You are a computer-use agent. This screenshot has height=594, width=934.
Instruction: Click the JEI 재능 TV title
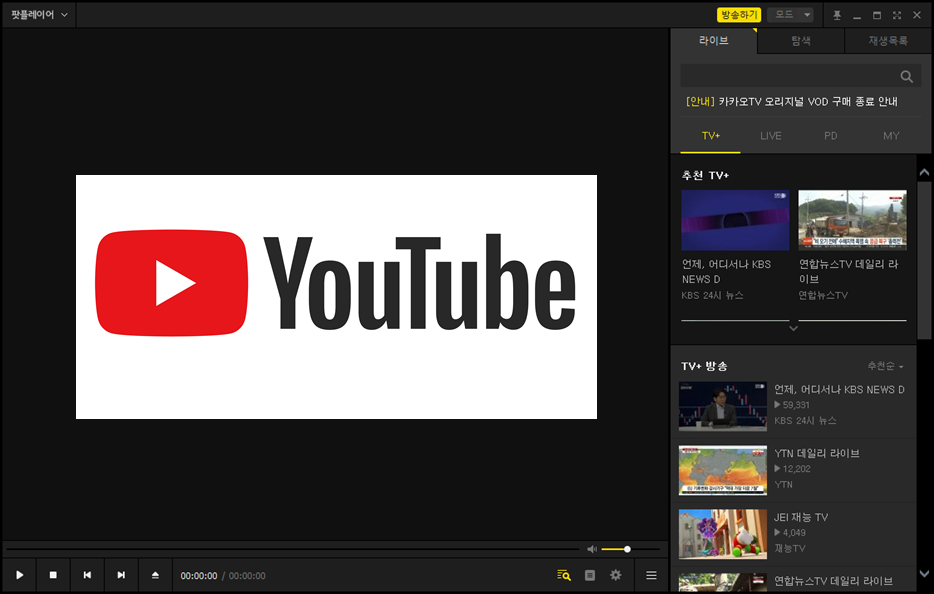pyautogui.click(x=801, y=517)
